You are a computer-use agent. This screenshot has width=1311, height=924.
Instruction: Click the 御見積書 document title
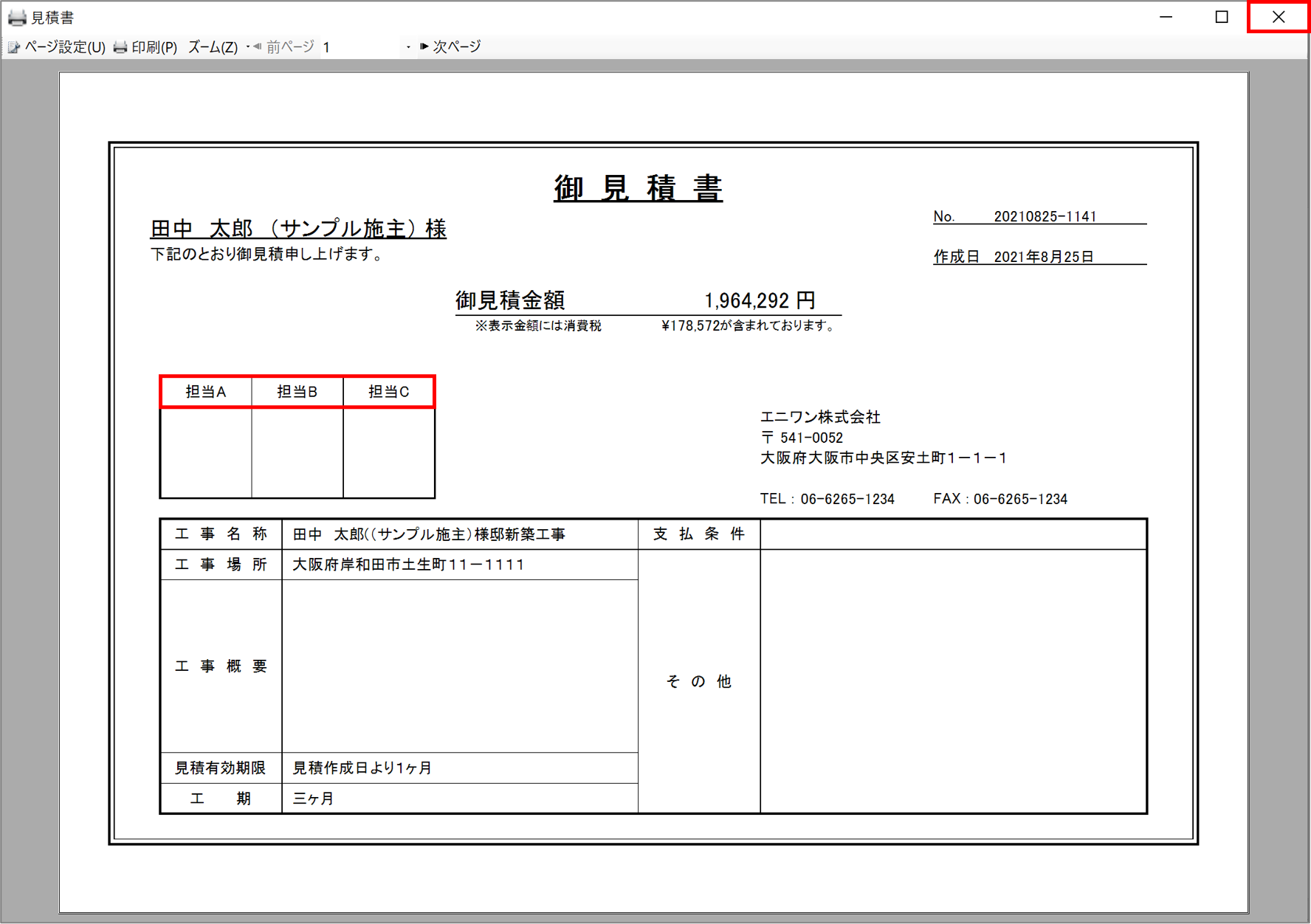(639, 188)
